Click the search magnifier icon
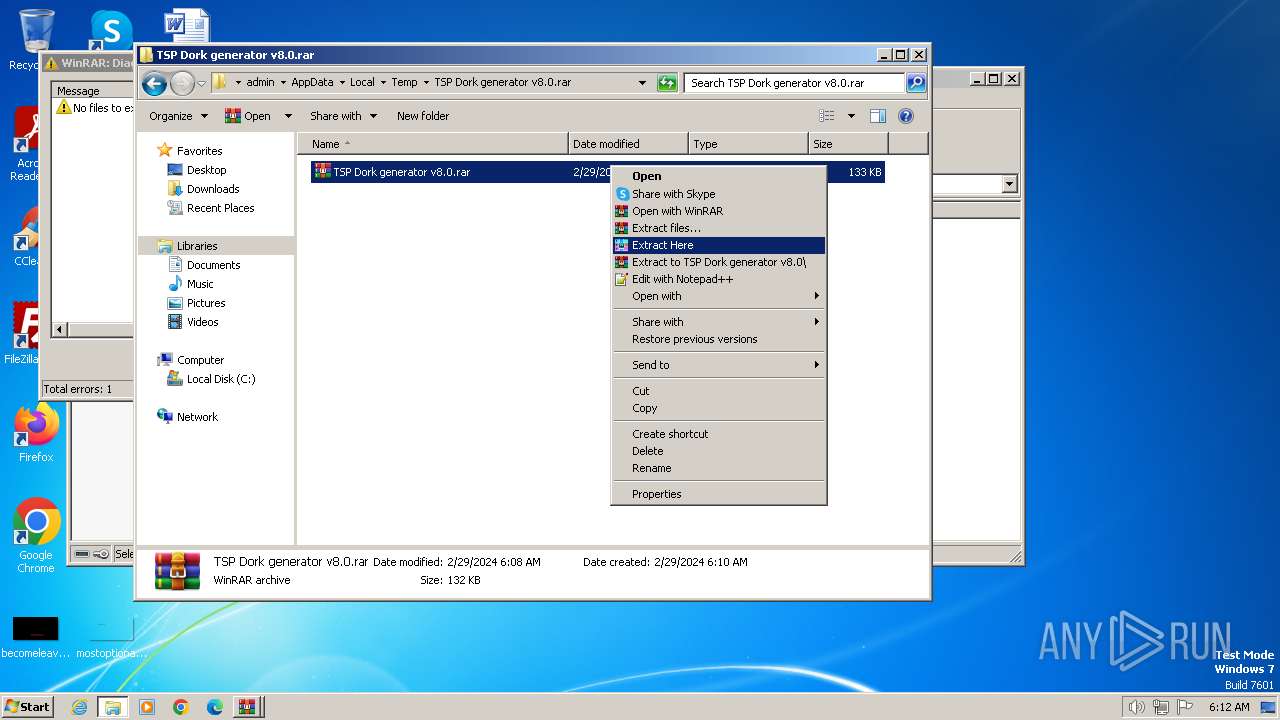 pos(915,83)
